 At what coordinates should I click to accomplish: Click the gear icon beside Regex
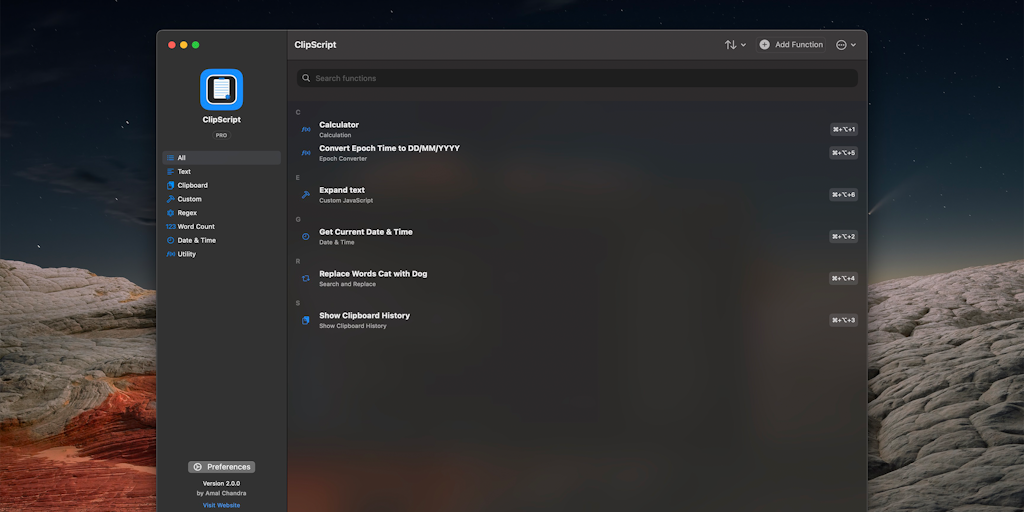pyautogui.click(x=170, y=213)
